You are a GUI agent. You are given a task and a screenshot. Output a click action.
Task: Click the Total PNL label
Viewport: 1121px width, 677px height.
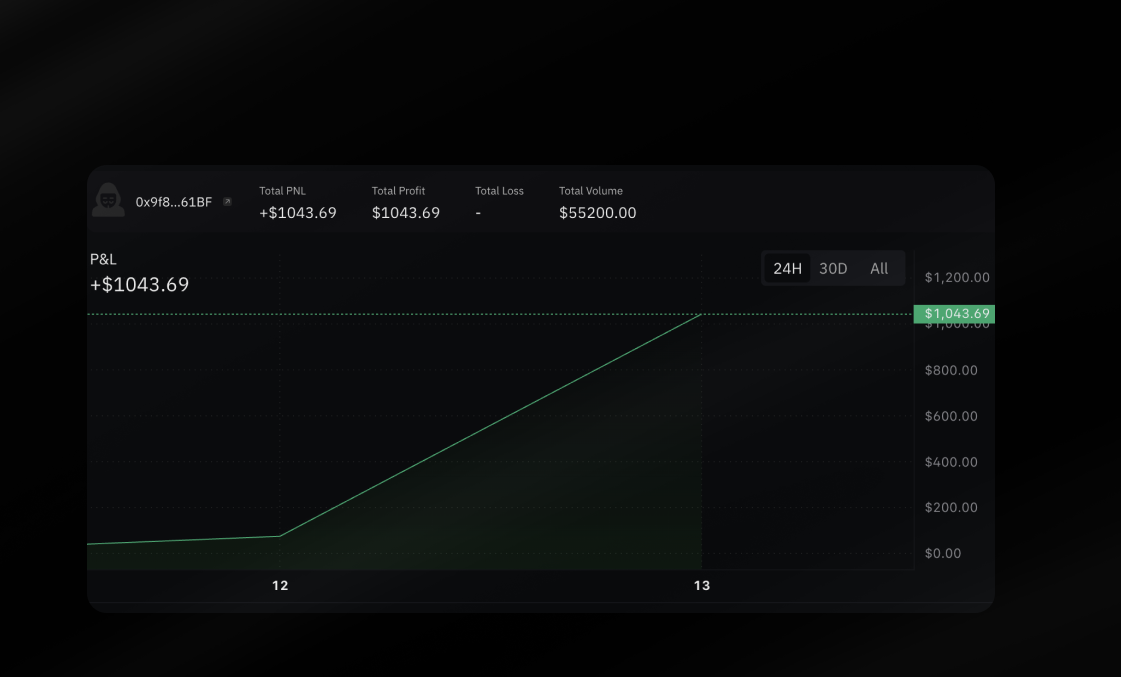[282, 191]
